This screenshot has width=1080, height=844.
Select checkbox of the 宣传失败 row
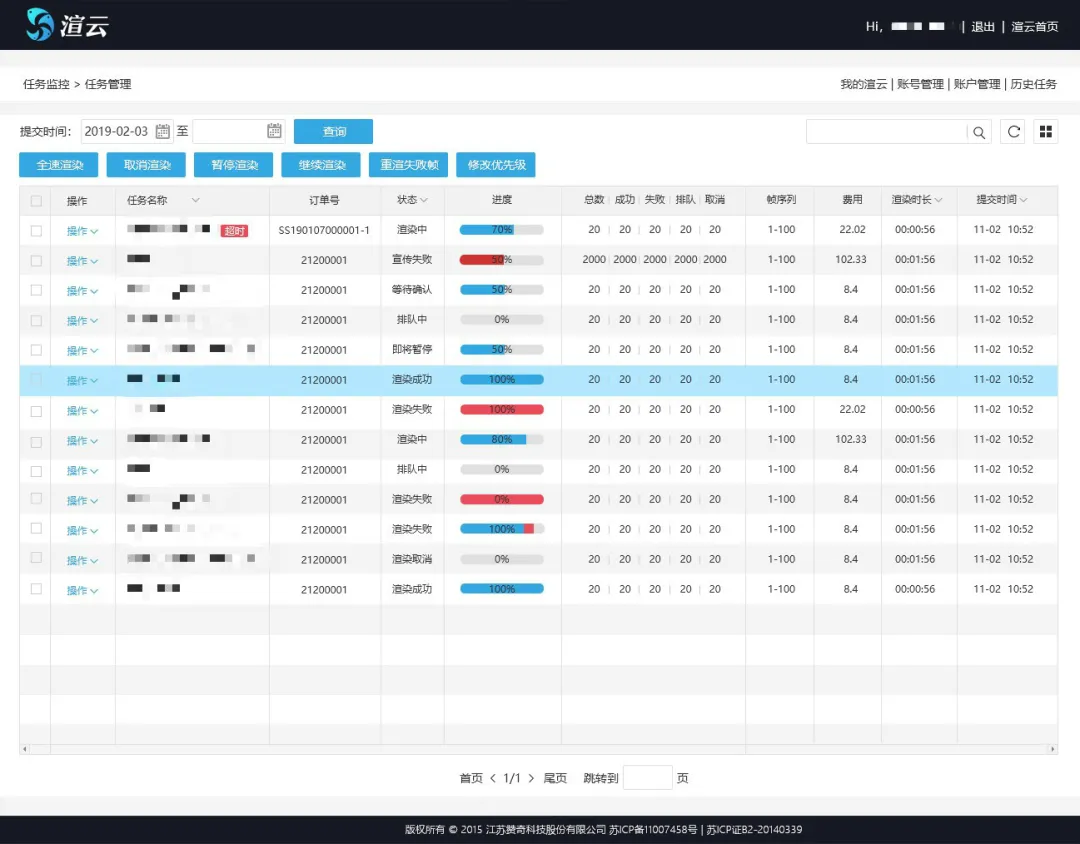coord(36,261)
